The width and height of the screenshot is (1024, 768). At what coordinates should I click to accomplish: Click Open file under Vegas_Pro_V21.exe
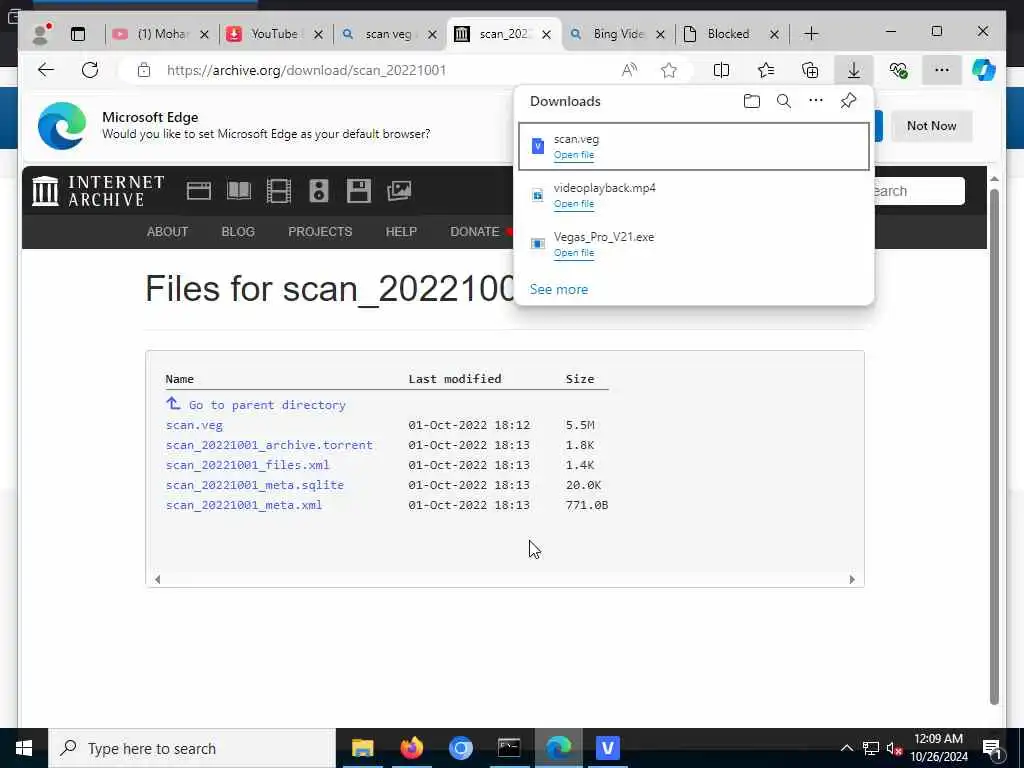pyautogui.click(x=574, y=253)
